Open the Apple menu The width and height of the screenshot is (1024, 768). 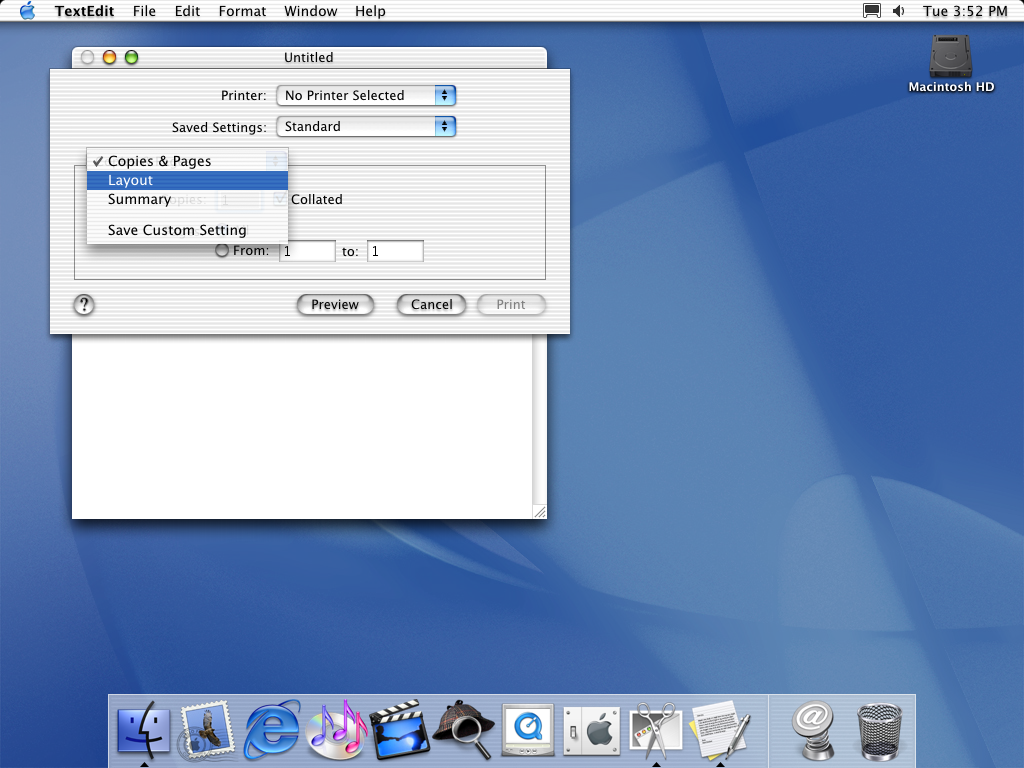pyautogui.click(x=27, y=11)
